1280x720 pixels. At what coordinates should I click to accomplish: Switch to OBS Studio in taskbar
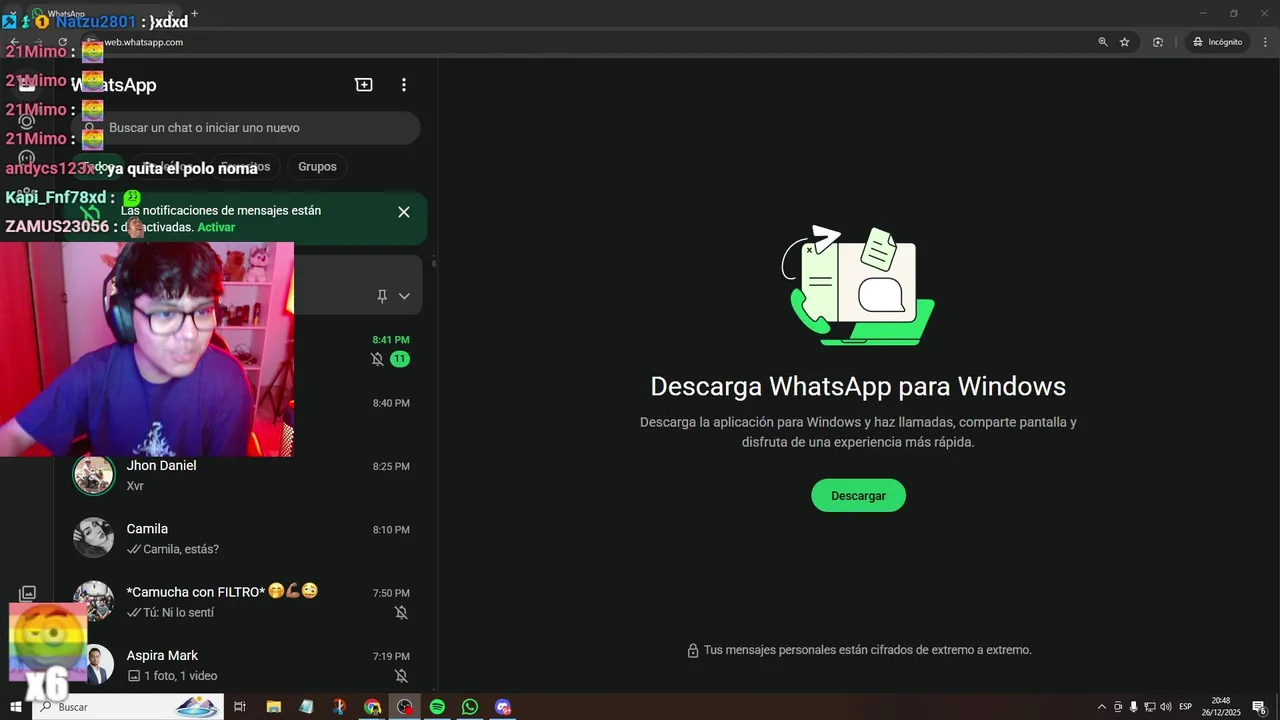(x=404, y=707)
